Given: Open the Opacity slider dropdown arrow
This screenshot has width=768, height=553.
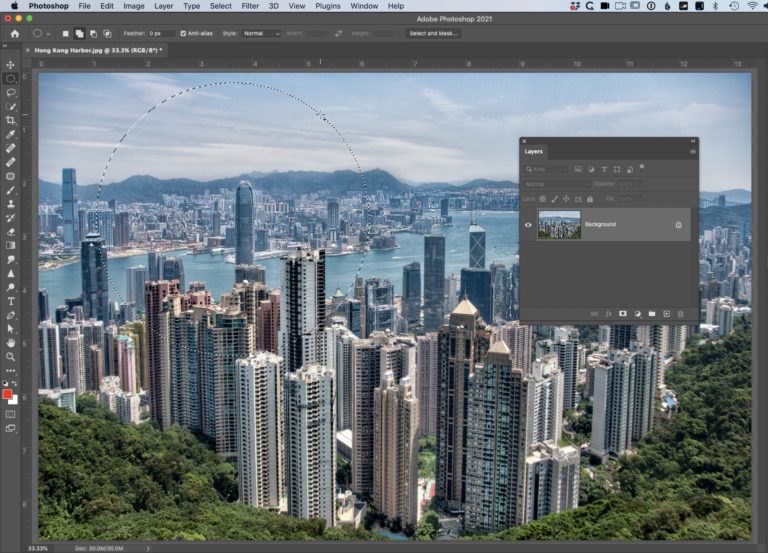Looking at the screenshot, I should (x=639, y=184).
